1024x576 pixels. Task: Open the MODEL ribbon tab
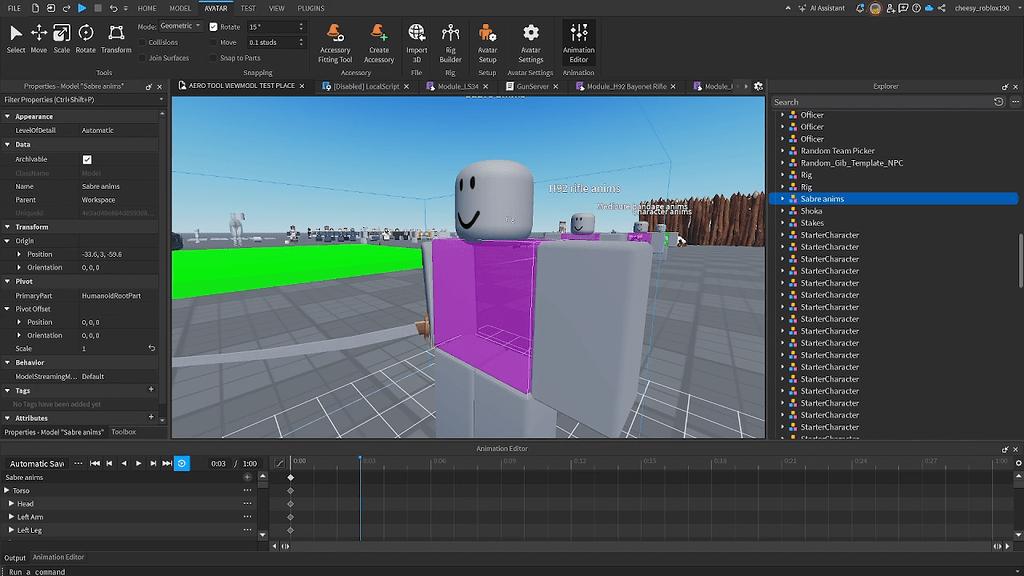180,8
